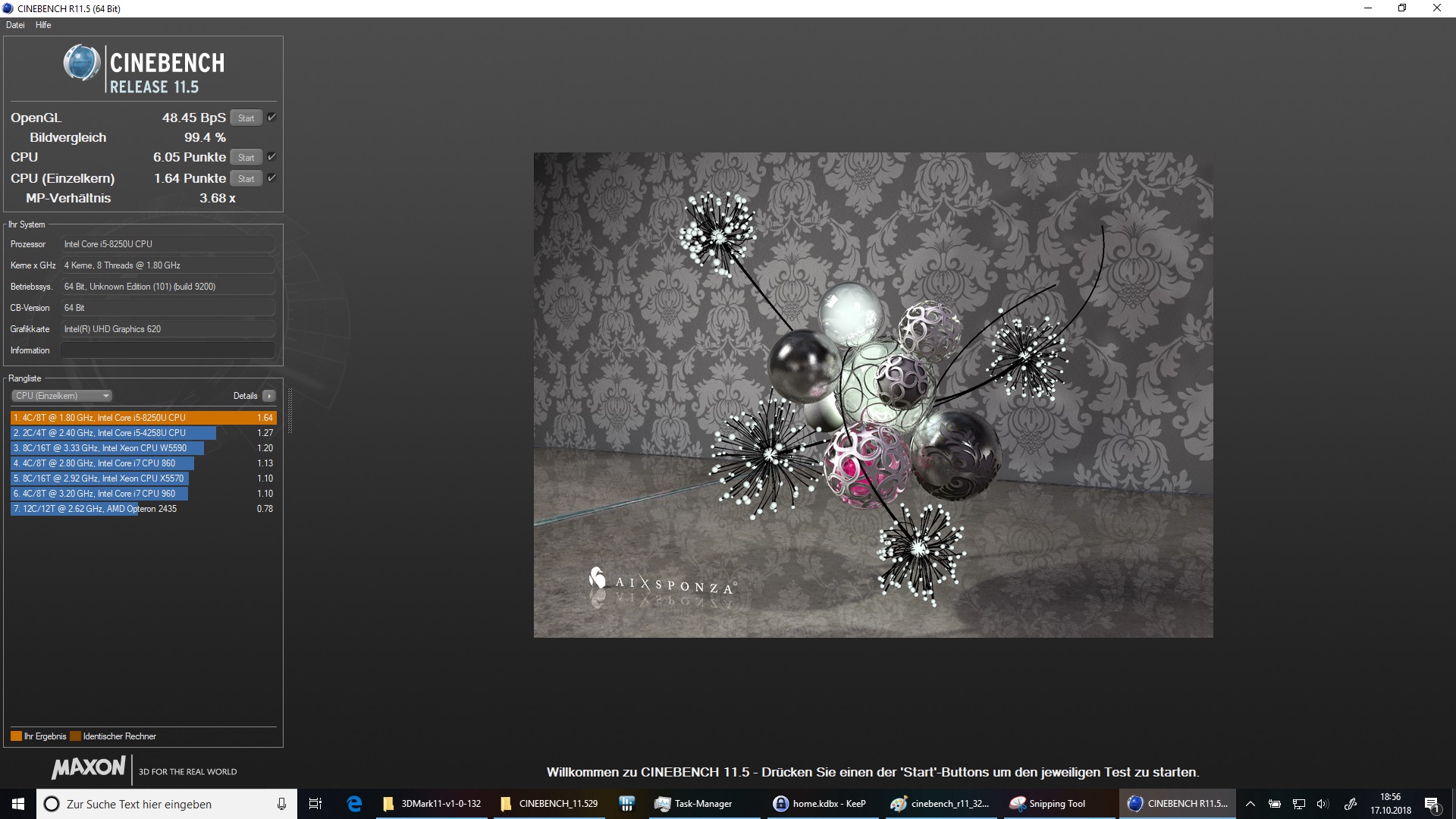Click the MAXON logo
Image resolution: width=1456 pixels, height=819 pixels.
point(89,767)
